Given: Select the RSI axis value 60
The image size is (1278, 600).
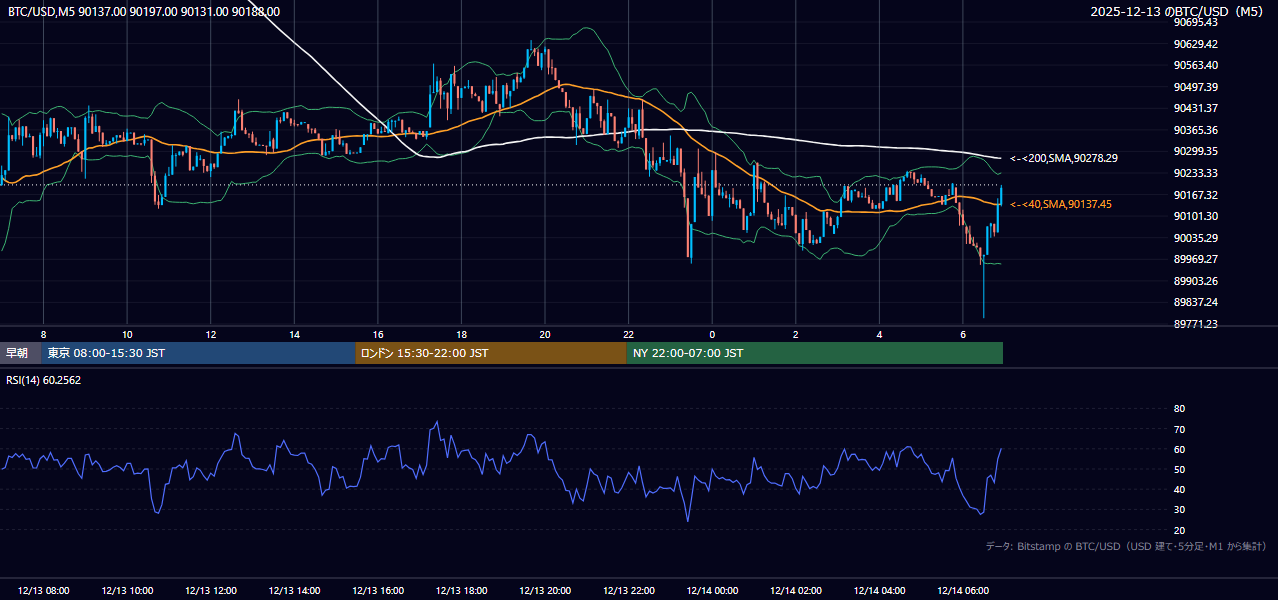Looking at the screenshot, I should pyautogui.click(x=1179, y=449).
